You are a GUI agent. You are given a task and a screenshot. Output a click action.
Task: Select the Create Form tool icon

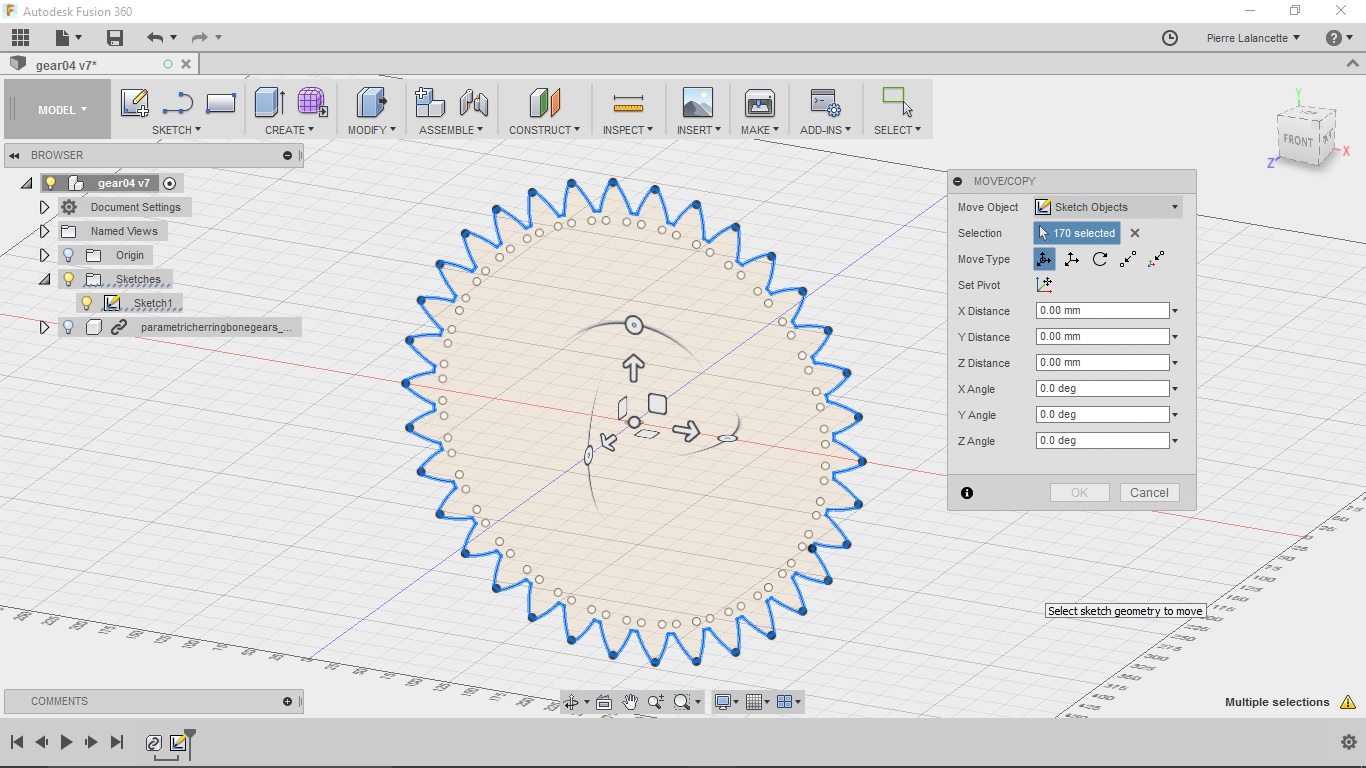(312, 102)
